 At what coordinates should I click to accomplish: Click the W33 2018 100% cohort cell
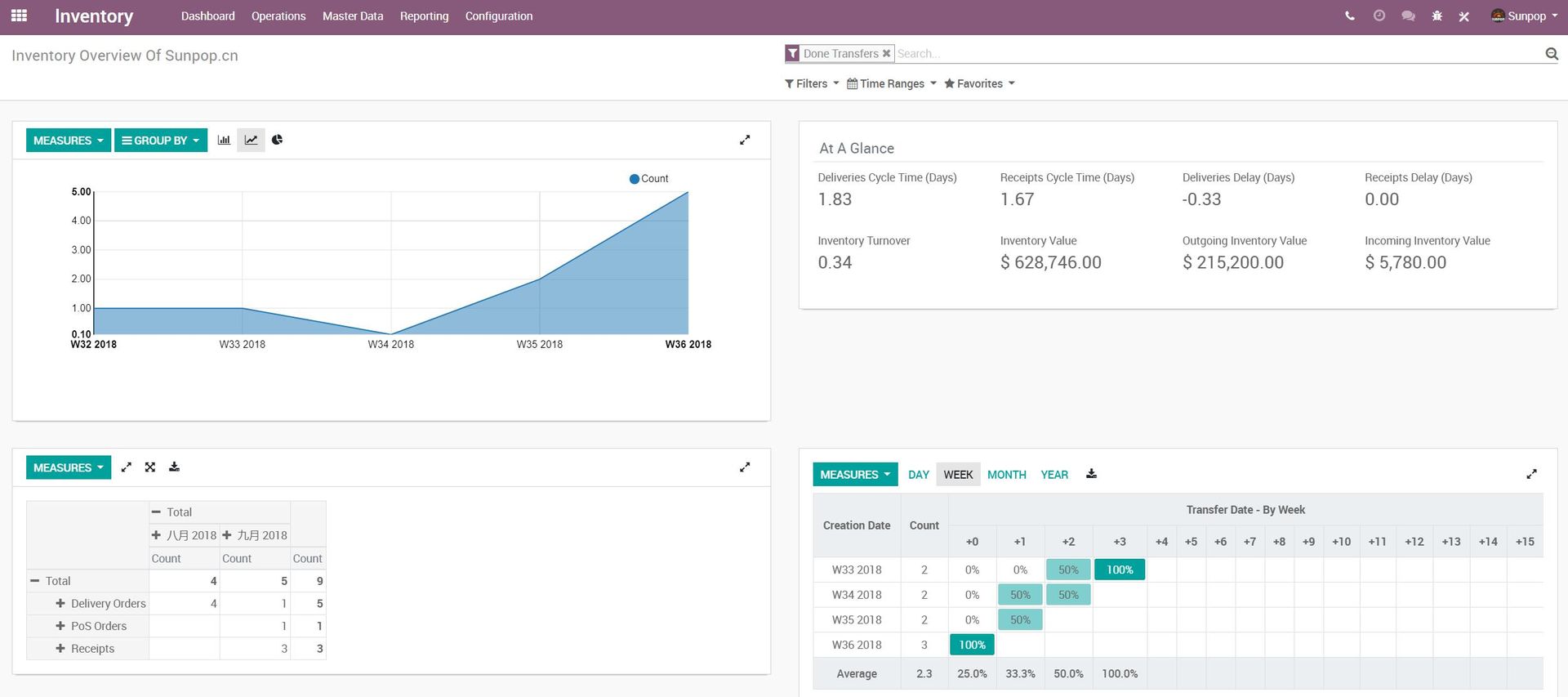click(x=1120, y=570)
